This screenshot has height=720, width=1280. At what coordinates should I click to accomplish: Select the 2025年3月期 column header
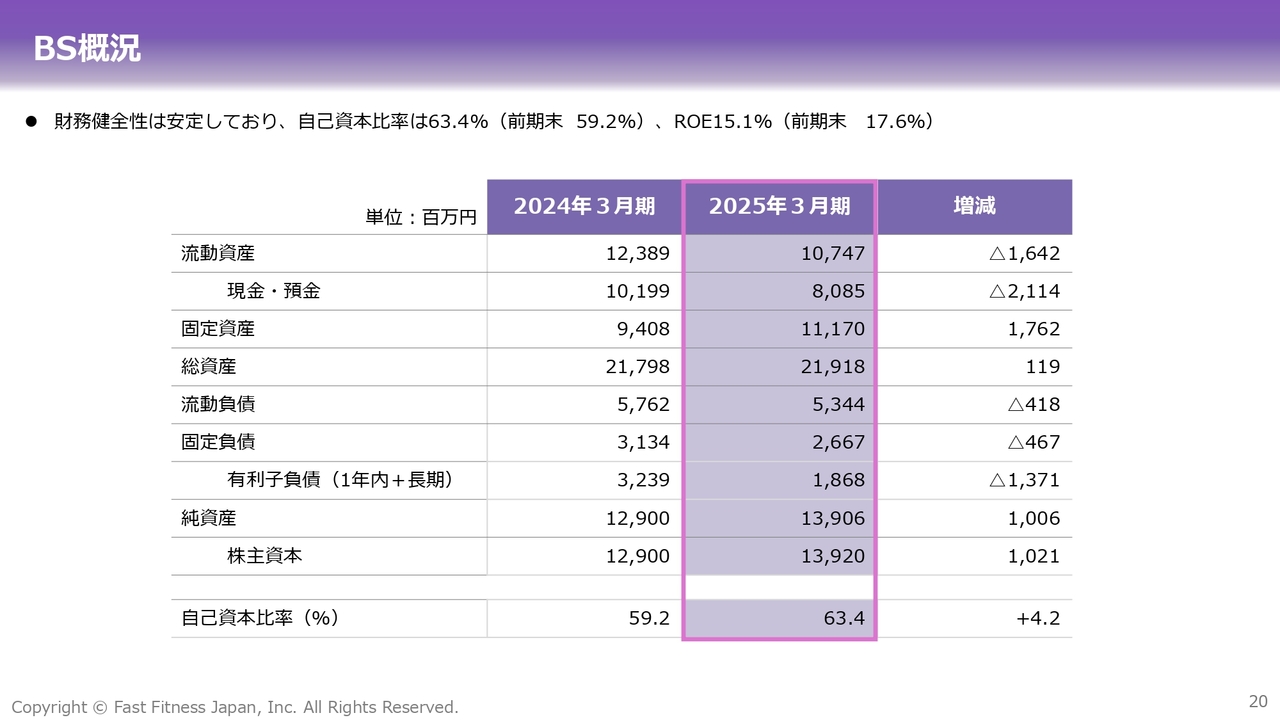tap(779, 206)
